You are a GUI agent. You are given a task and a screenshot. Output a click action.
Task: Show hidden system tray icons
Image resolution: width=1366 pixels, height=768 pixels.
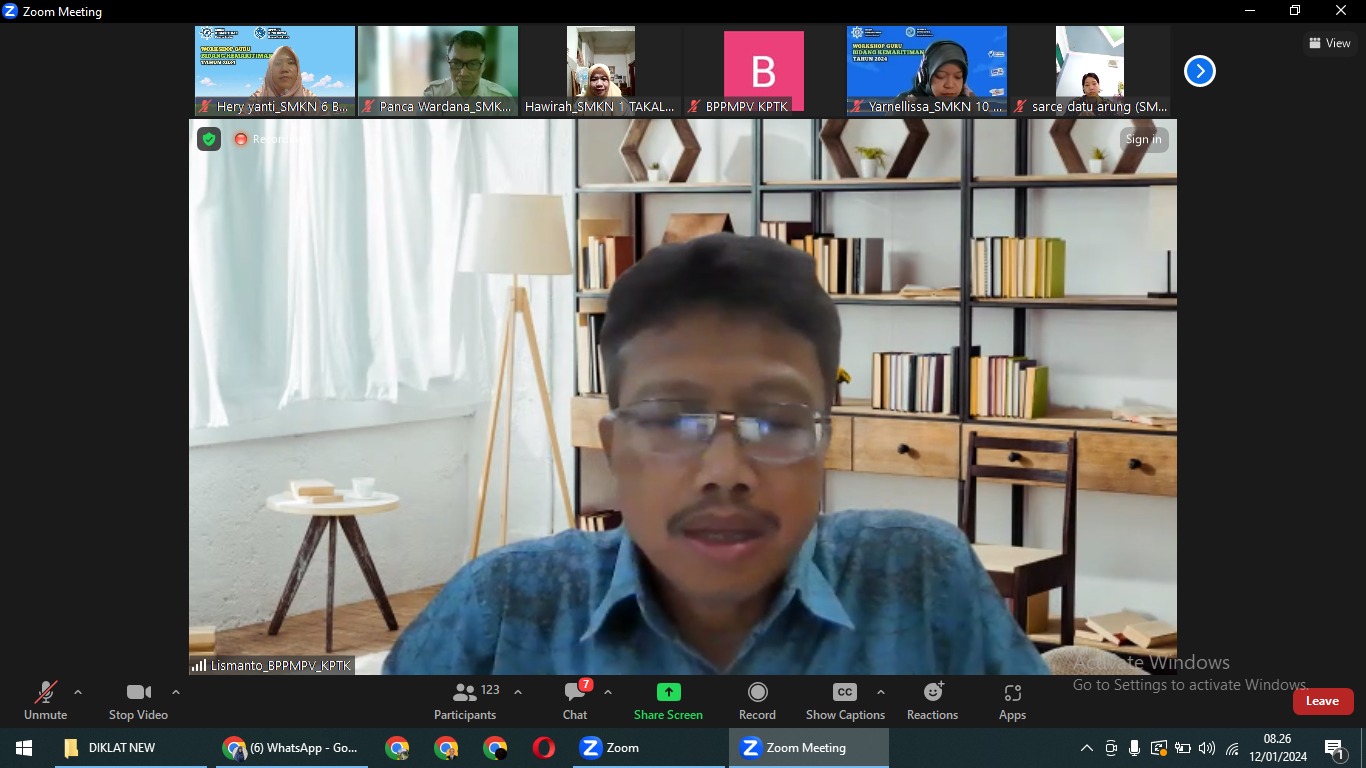[x=1087, y=748]
